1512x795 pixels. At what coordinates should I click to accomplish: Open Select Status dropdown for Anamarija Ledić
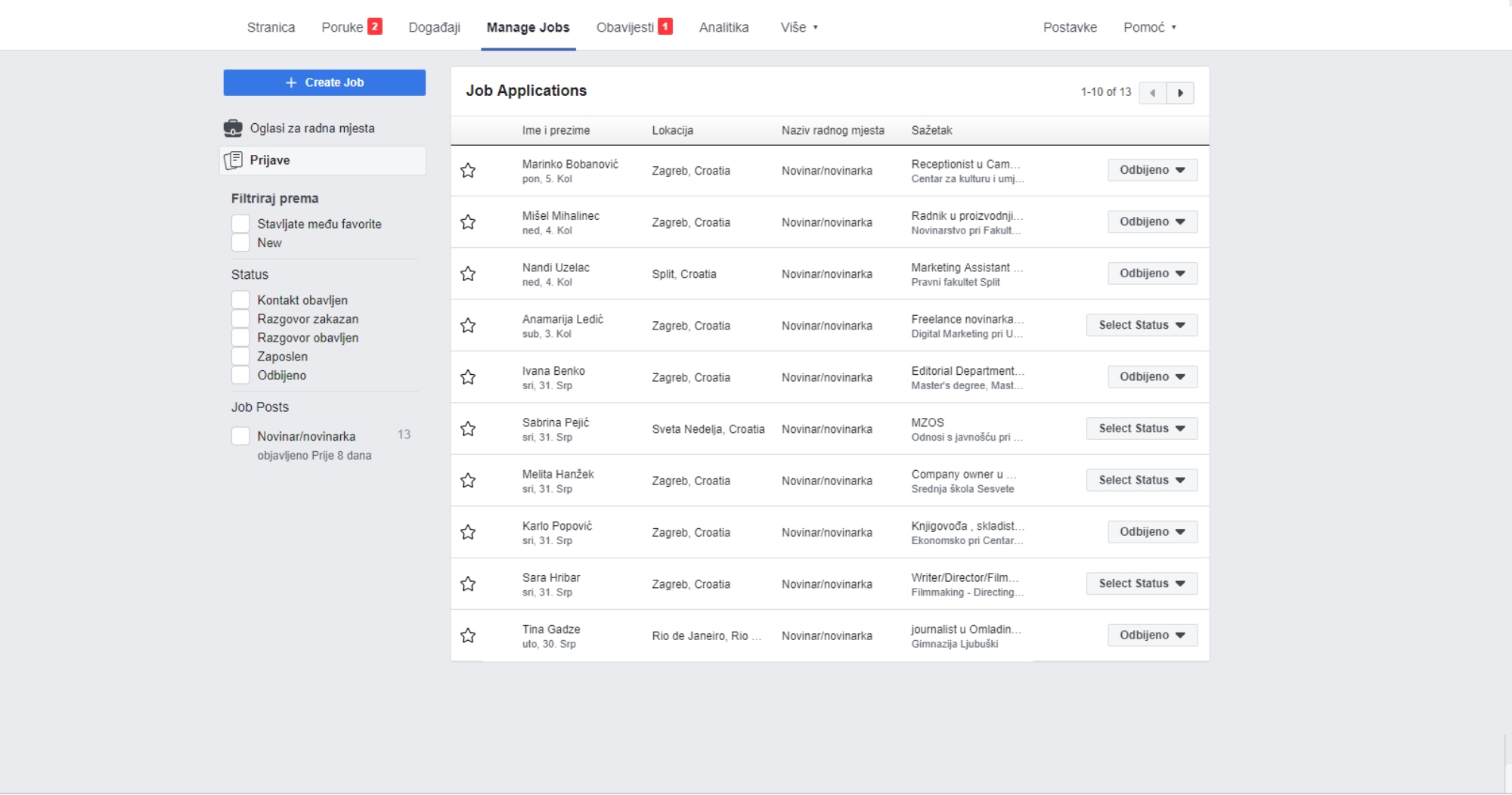pos(1142,326)
